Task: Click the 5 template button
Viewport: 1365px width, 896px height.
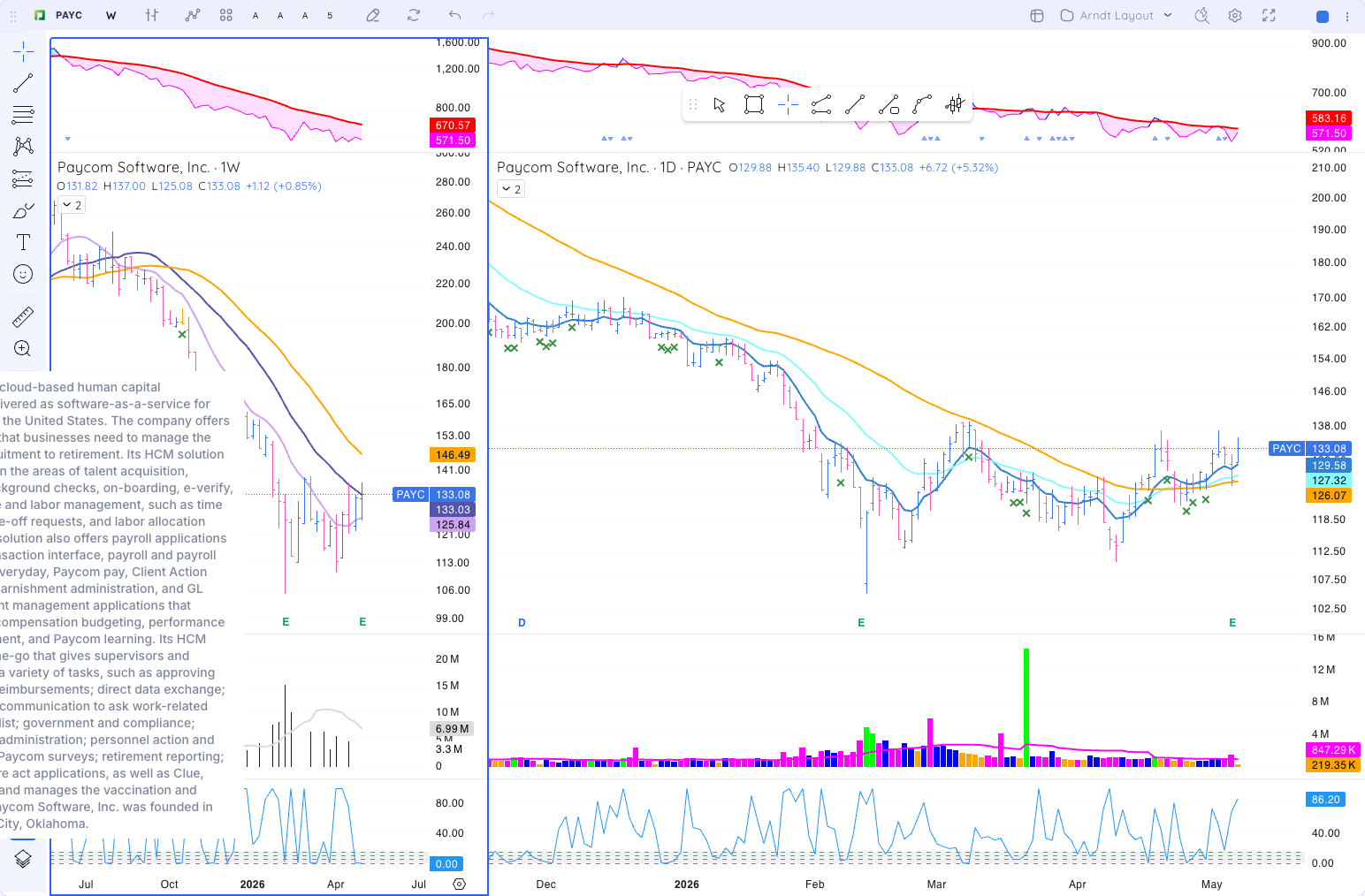Action: tap(330, 15)
